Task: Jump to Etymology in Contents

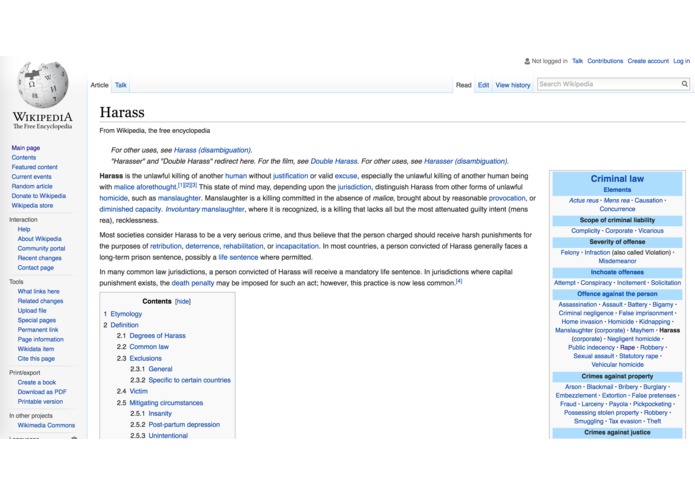Action: [x=126, y=314]
